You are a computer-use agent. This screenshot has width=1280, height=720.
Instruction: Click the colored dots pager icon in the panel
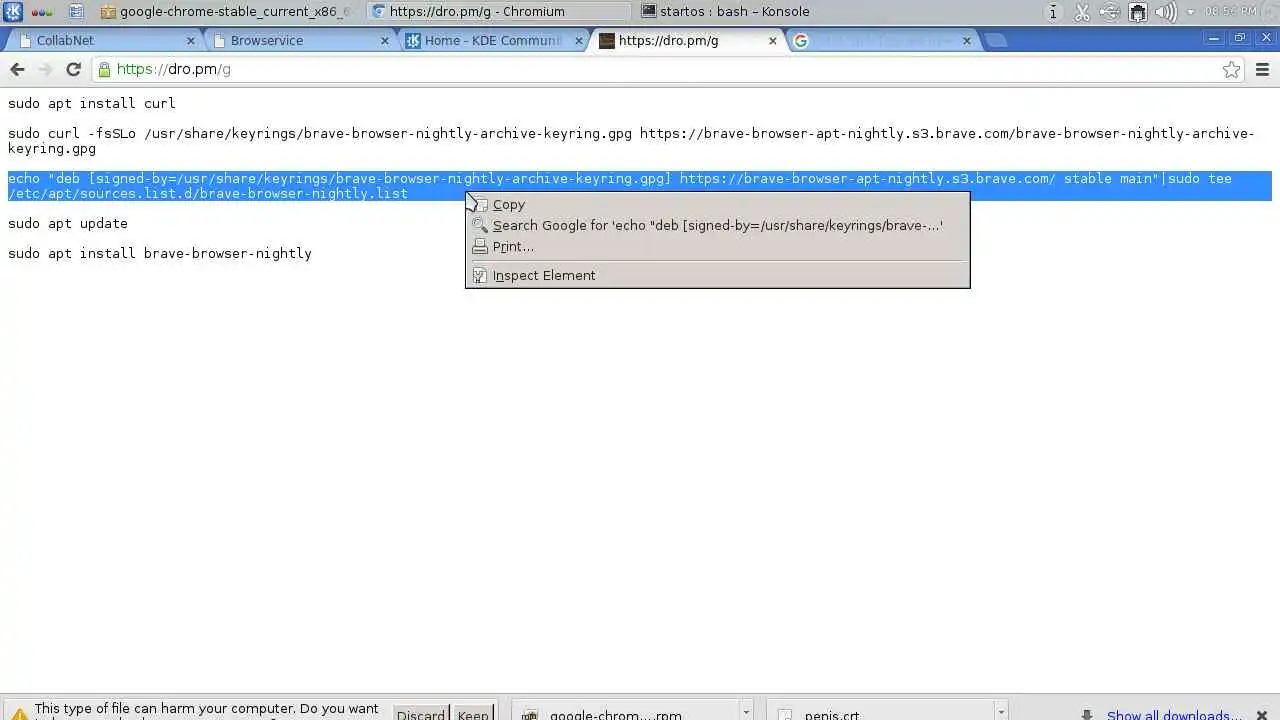point(42,12)
